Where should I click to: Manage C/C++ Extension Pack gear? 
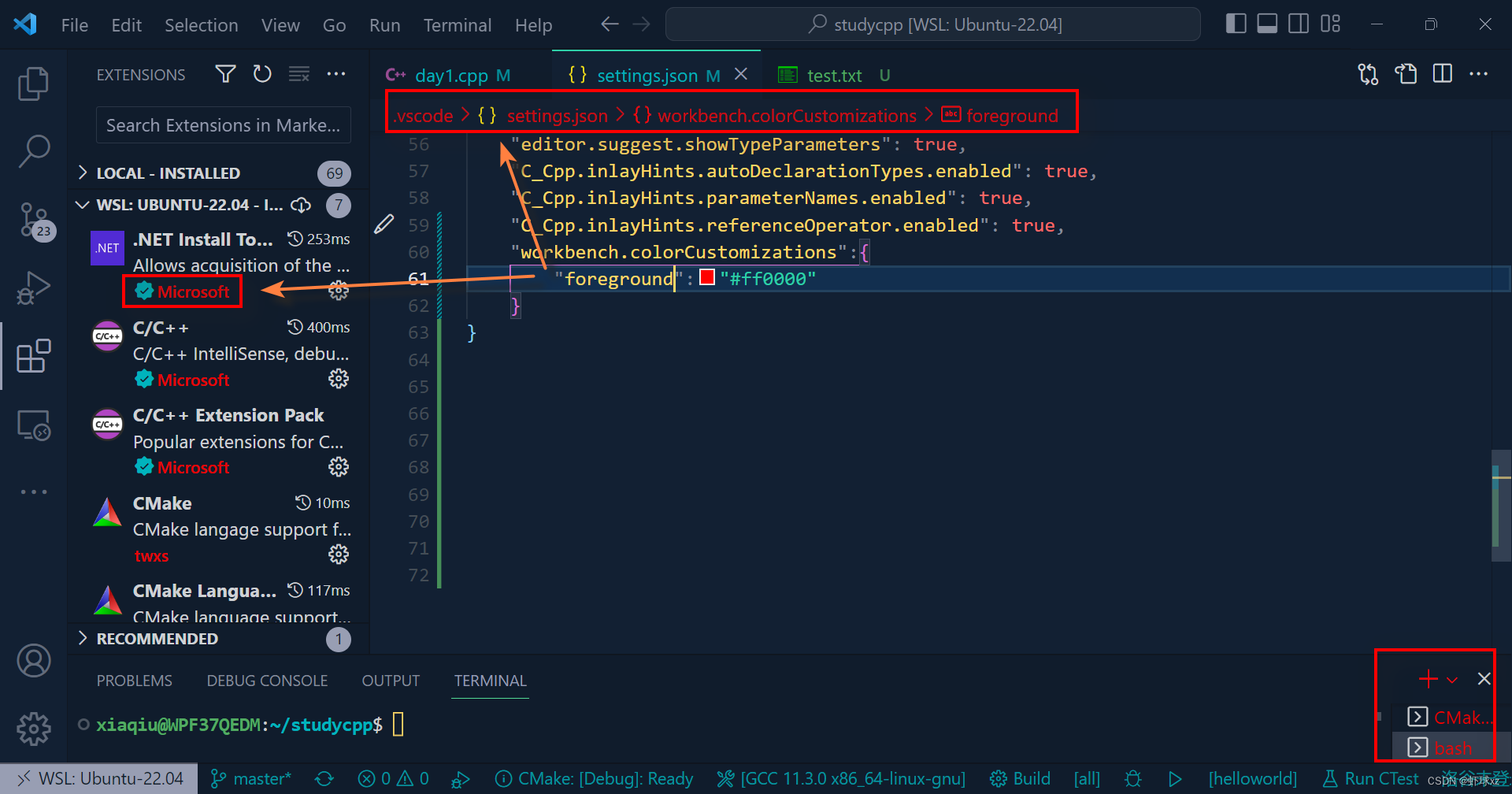click(x=339, y=467)
